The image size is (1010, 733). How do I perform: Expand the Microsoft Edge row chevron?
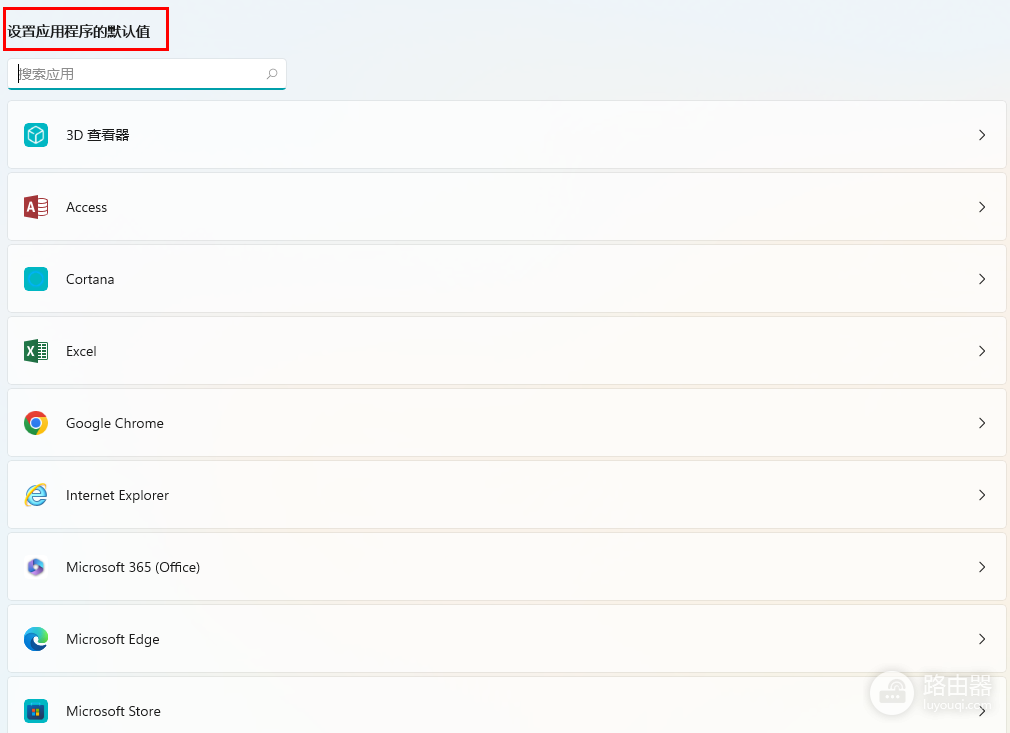click(982, 639)
